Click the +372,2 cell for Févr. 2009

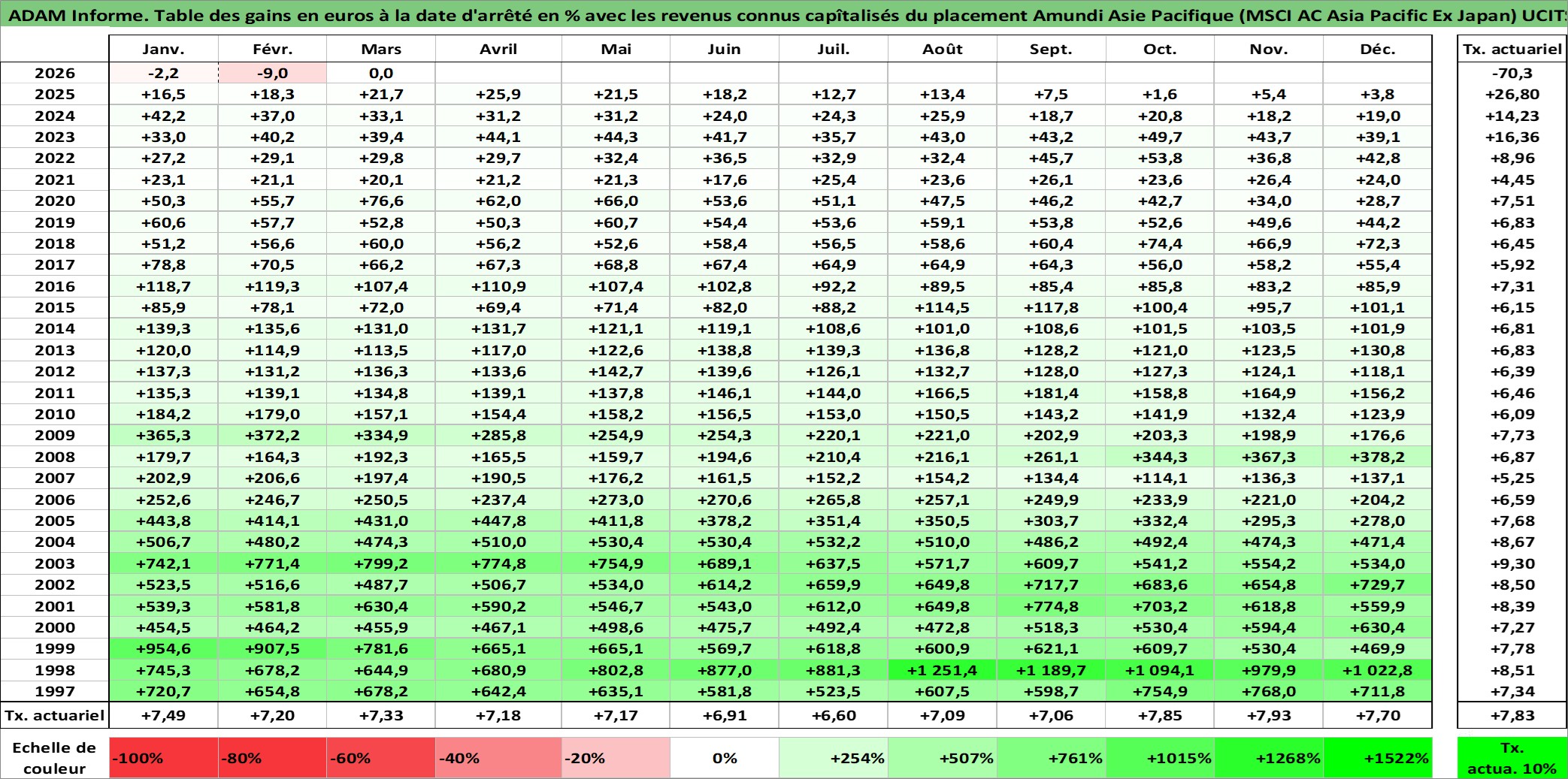272,435
